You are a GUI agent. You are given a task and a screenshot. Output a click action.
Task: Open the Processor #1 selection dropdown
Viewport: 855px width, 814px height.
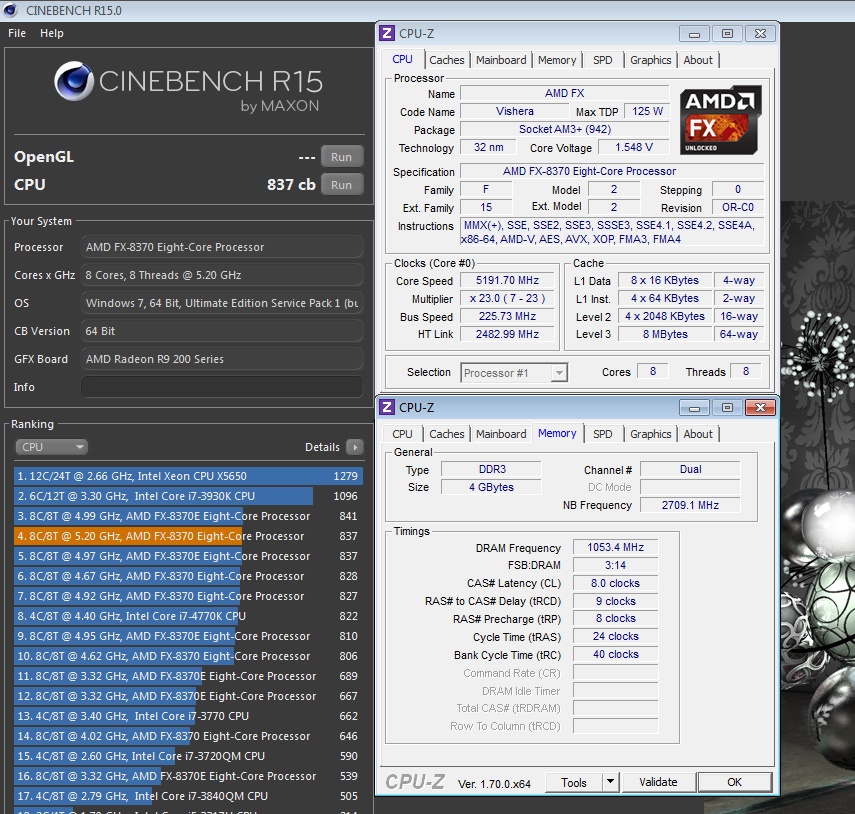514,373
